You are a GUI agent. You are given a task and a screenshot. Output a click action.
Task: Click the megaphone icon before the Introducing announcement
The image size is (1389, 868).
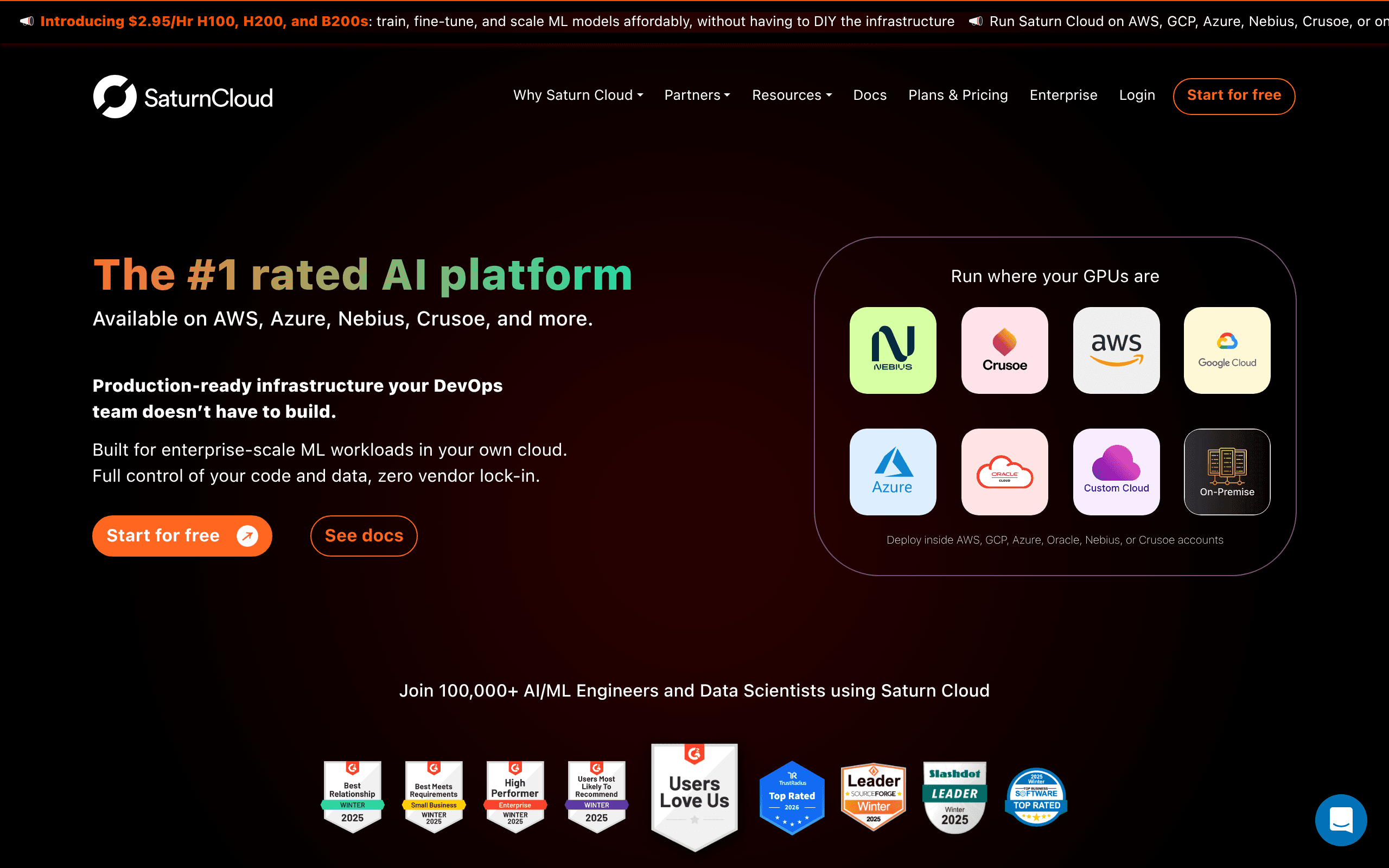[x=27, y=21]
